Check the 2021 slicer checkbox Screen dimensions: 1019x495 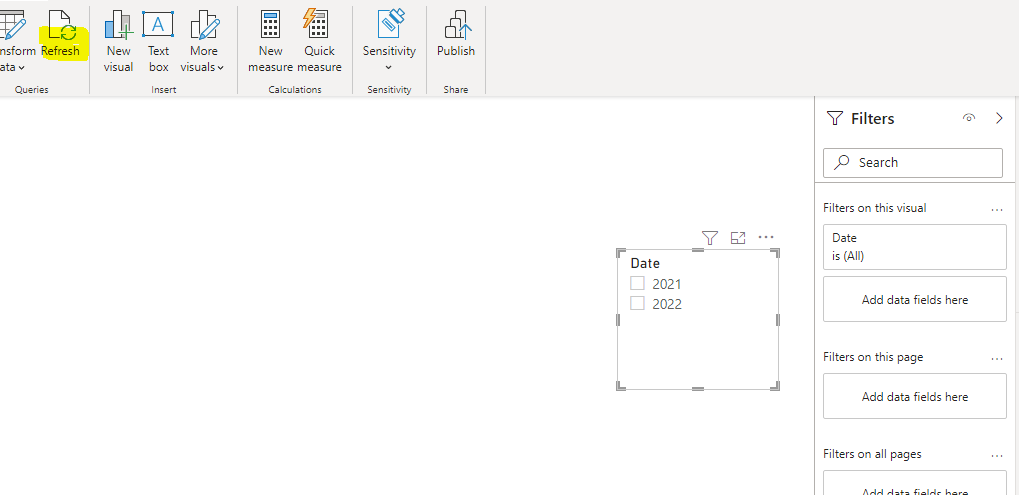coord(638,283)
